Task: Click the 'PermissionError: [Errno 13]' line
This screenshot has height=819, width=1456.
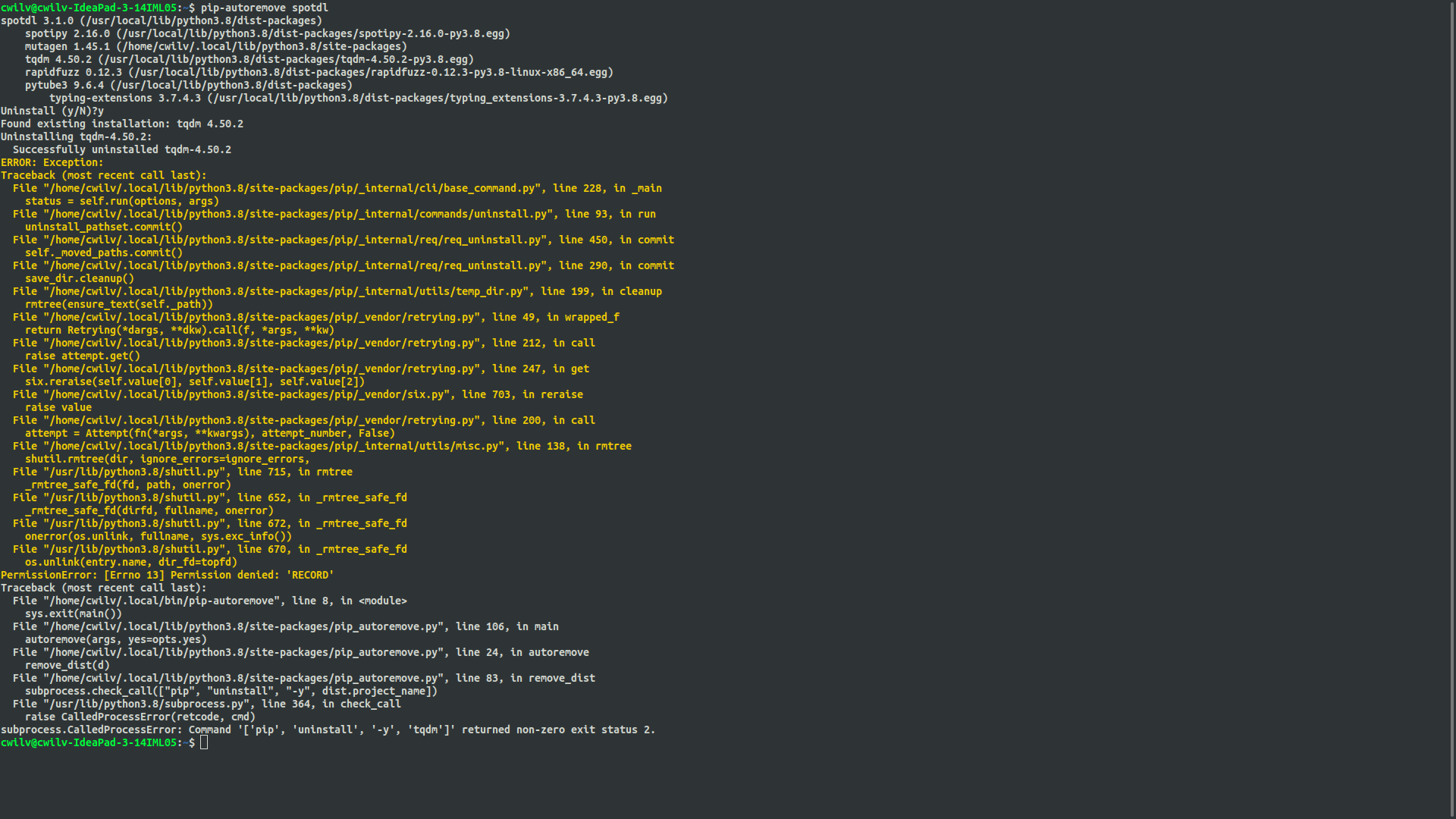Action: [x=167, y=575]
